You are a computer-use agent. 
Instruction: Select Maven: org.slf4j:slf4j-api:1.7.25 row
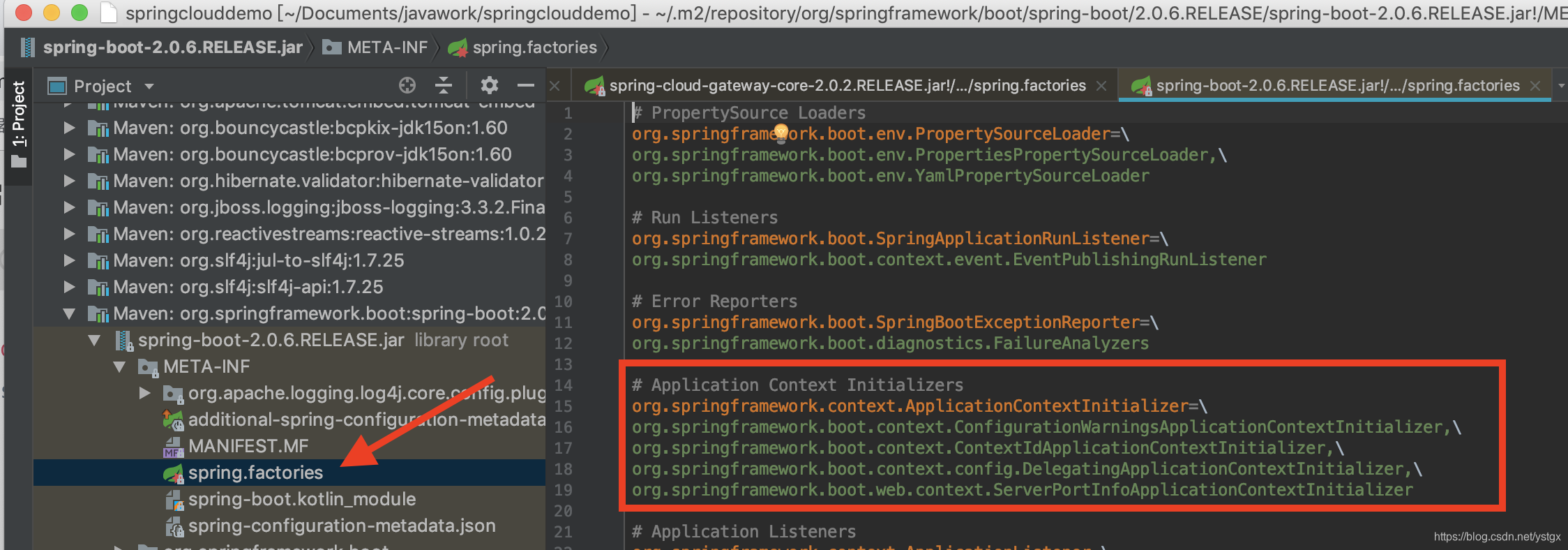289,287
